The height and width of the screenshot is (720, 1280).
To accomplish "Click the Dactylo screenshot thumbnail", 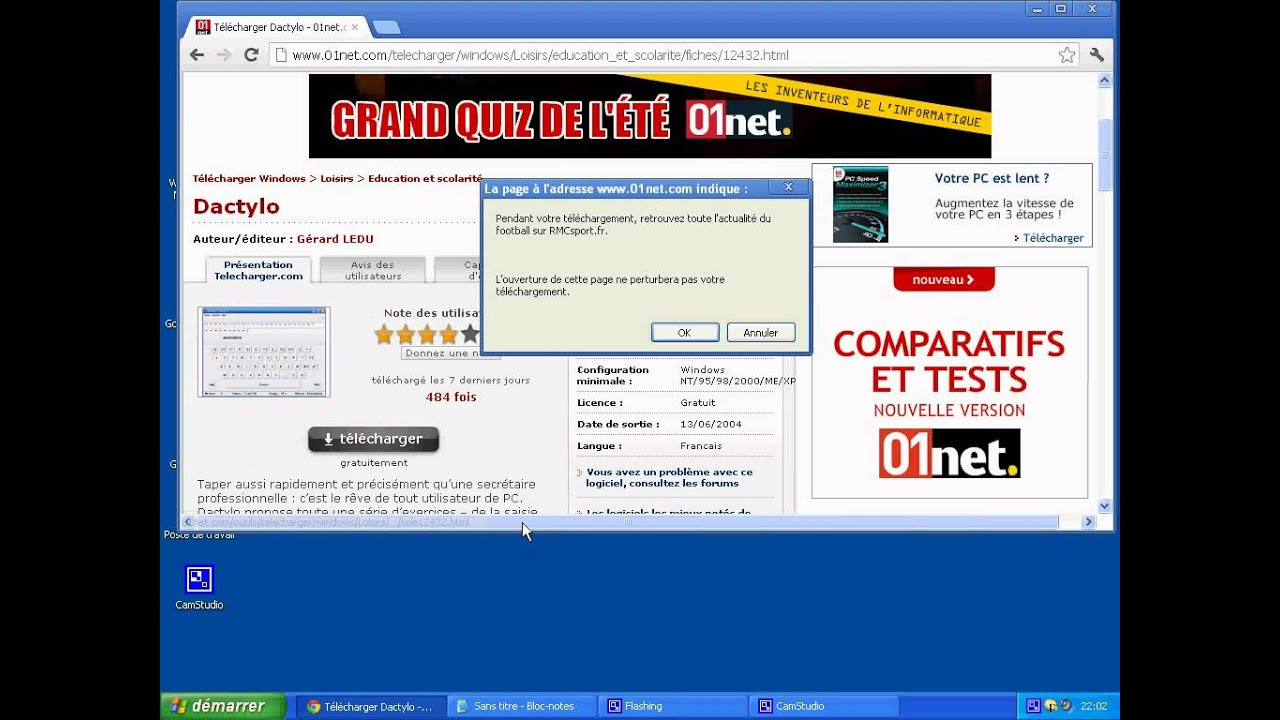I will click(x=264, y=352).
